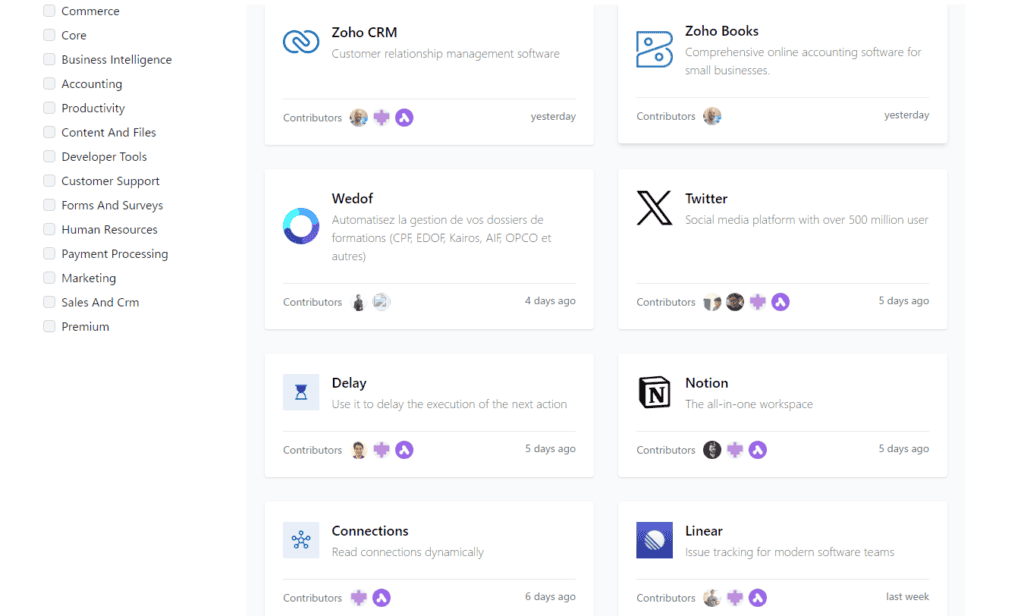The image size is (1024, 616).
Task: Click the Connections network node icon
Action: 301,540
